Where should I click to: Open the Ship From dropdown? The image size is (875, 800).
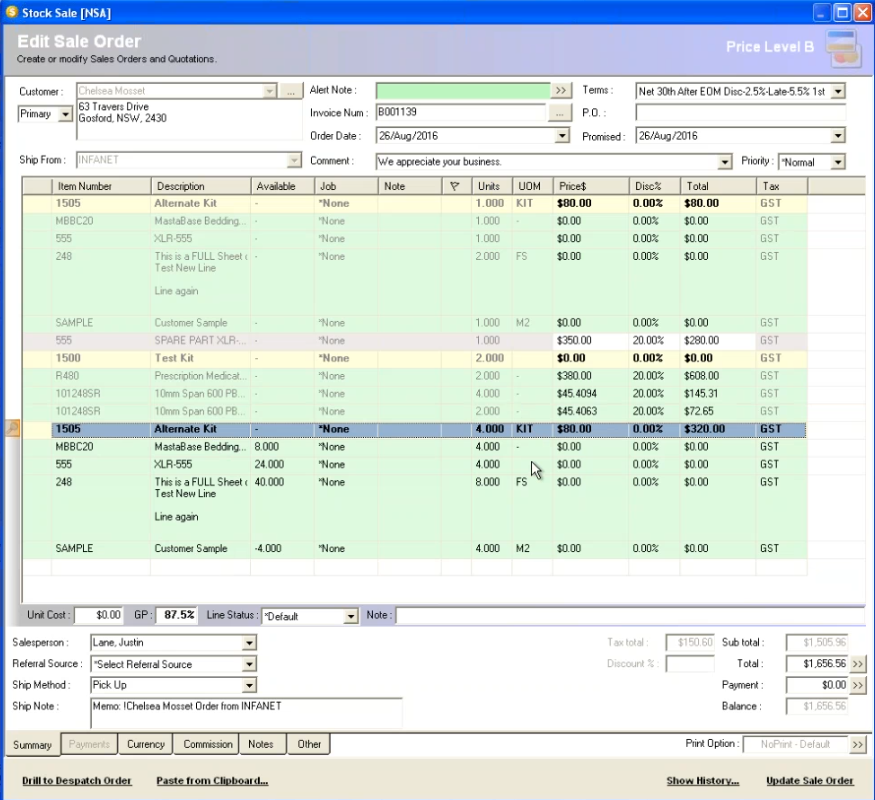pyautogui.click(x=294, y=160)
